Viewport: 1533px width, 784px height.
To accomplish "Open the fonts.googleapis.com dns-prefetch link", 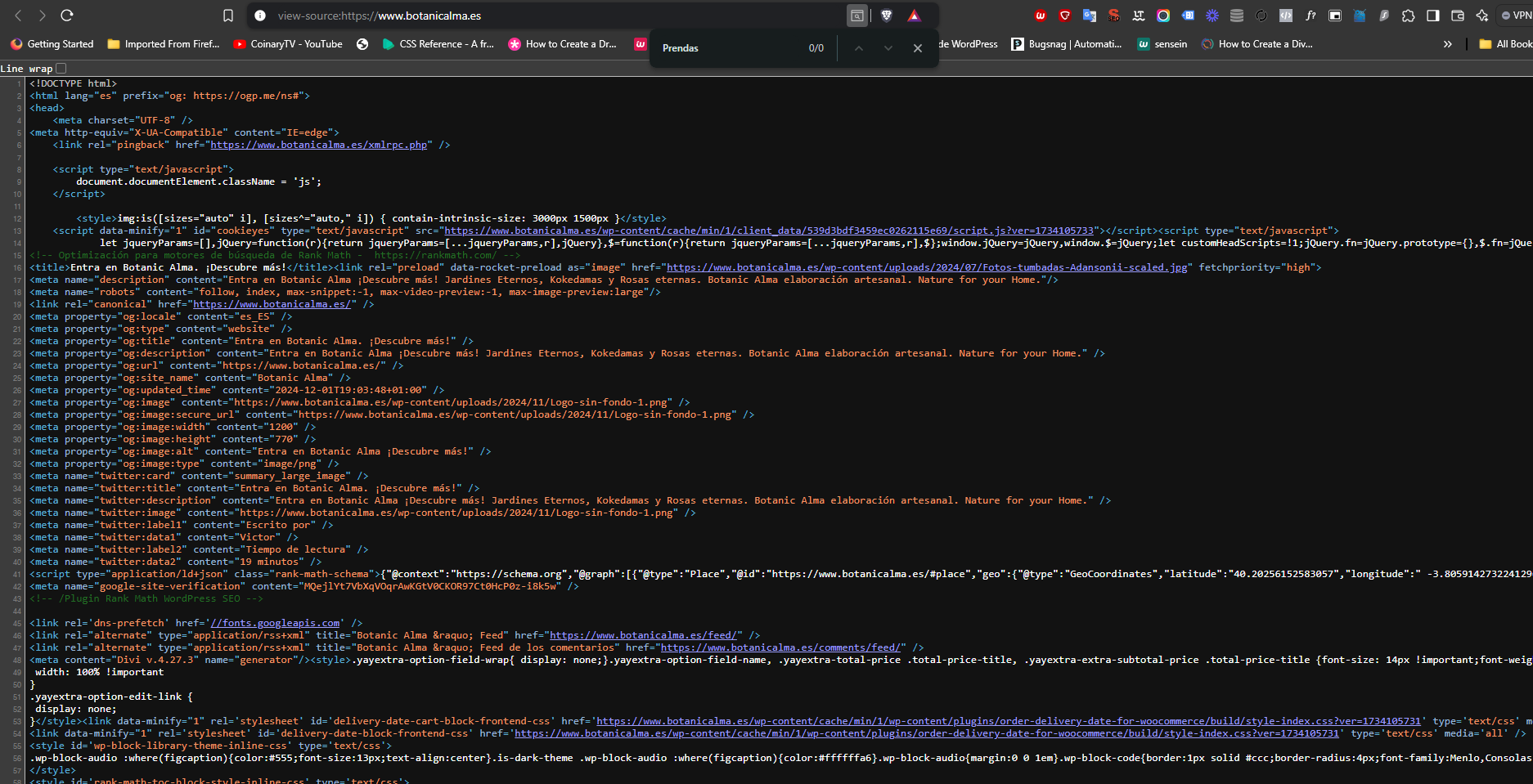I will pyautogui.click(x=275, y=623).
